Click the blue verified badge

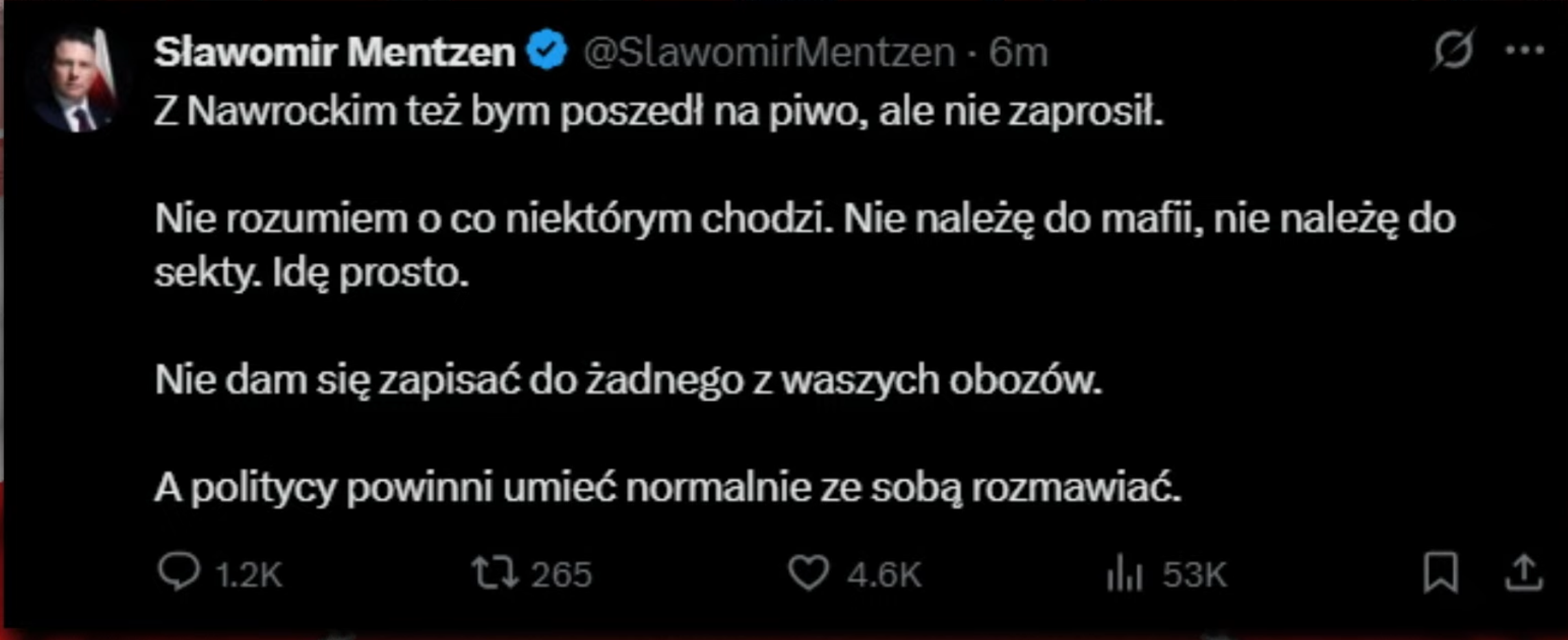click(547, 51)
